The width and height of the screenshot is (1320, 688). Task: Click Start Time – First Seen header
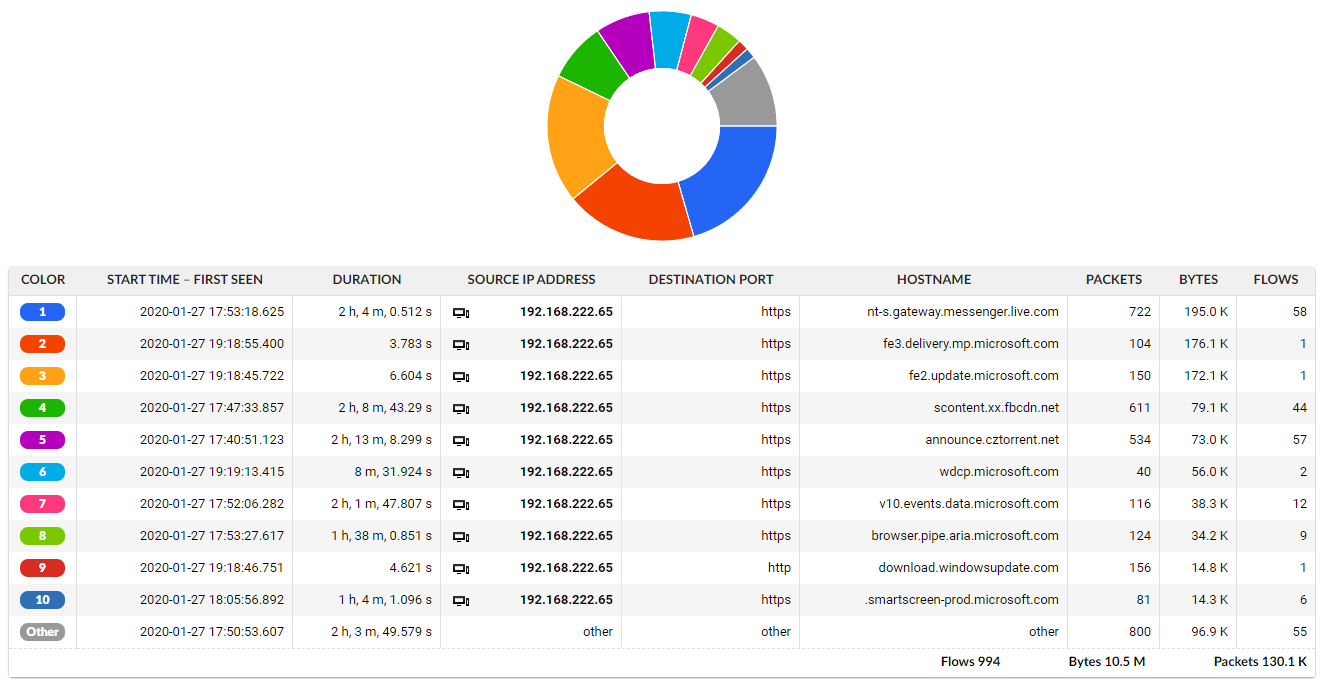coord(185,280)
